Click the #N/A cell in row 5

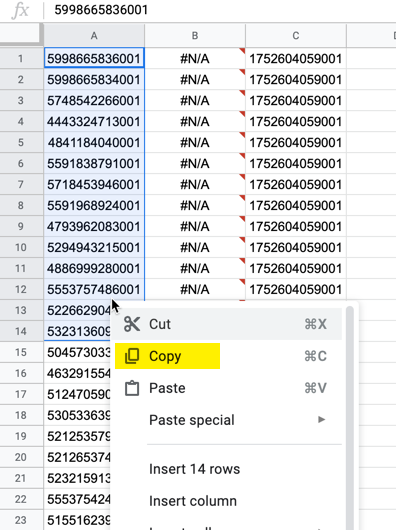(195, 143)
